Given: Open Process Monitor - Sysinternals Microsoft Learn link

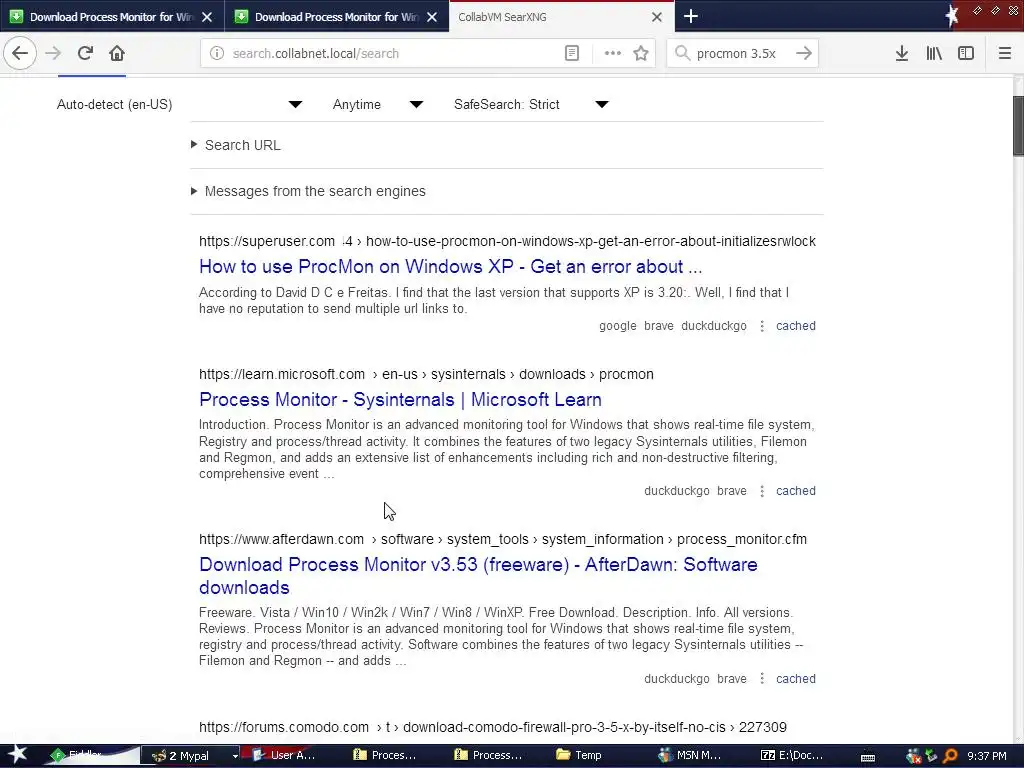Looking at the screenshot, I should tap(400, 400).
